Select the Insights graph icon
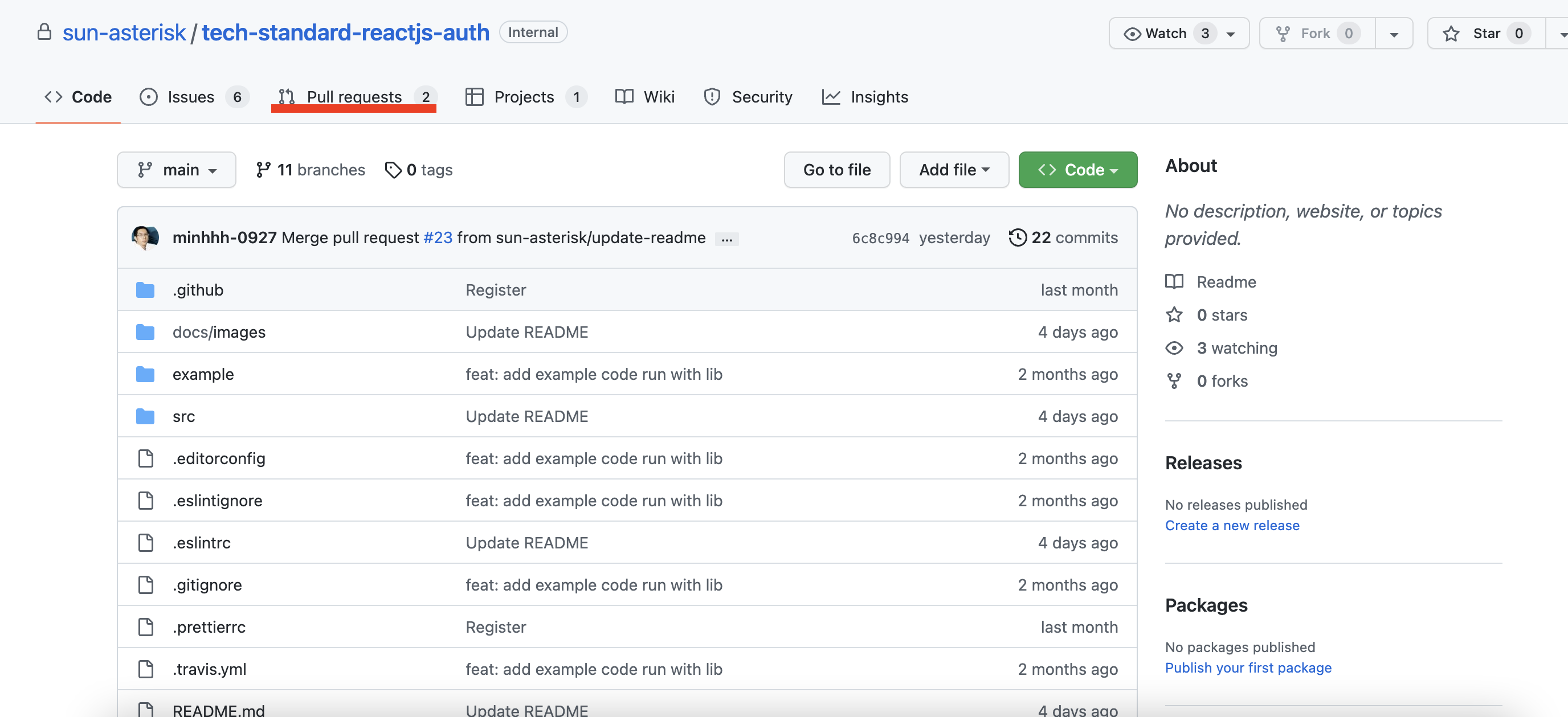The width and height of the screenshot is (1568, 717). click(x=831, y=97)
